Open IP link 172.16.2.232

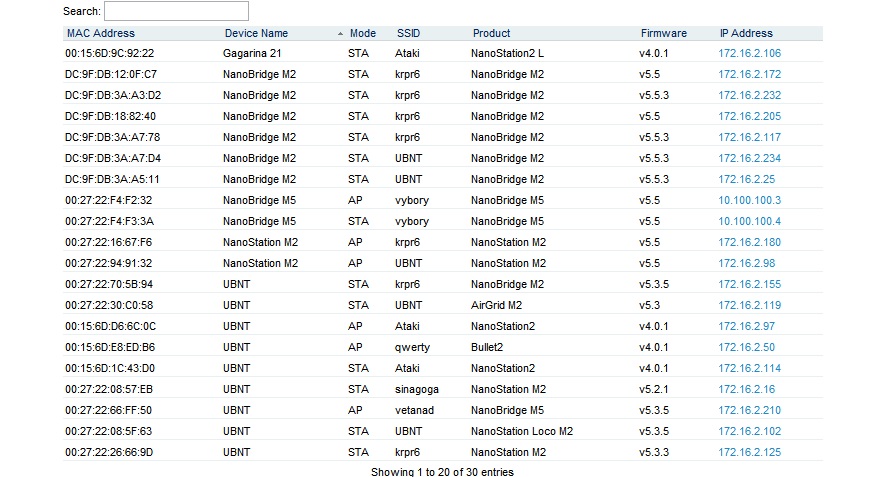pos(749,95)
